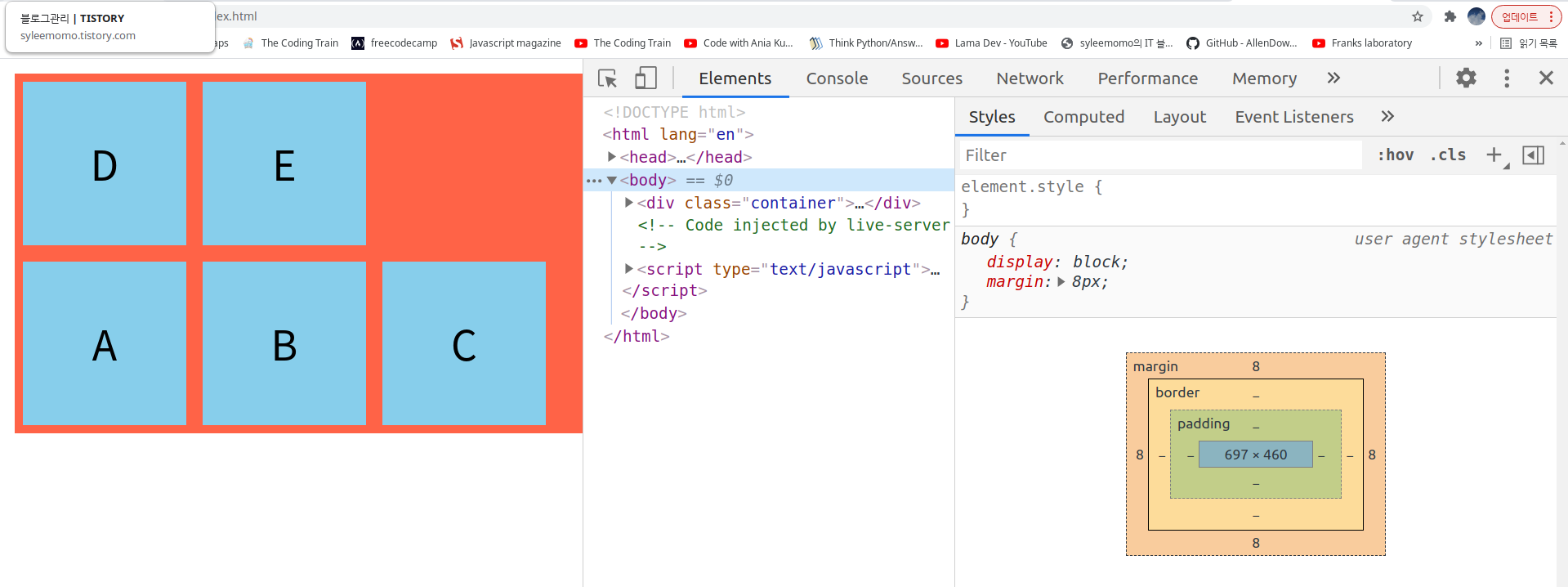Open the Lama Dev - YouTube bookmark

point(991,43)
